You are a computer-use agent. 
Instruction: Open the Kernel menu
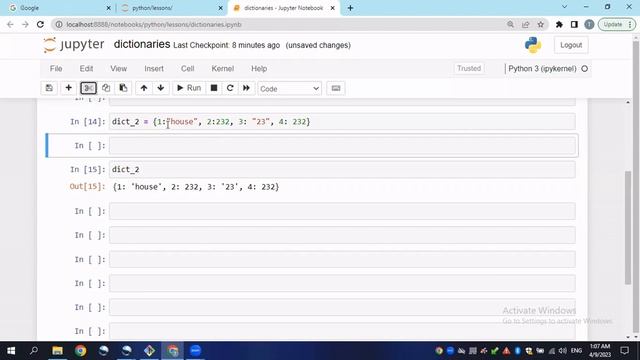tap(222, 69)
